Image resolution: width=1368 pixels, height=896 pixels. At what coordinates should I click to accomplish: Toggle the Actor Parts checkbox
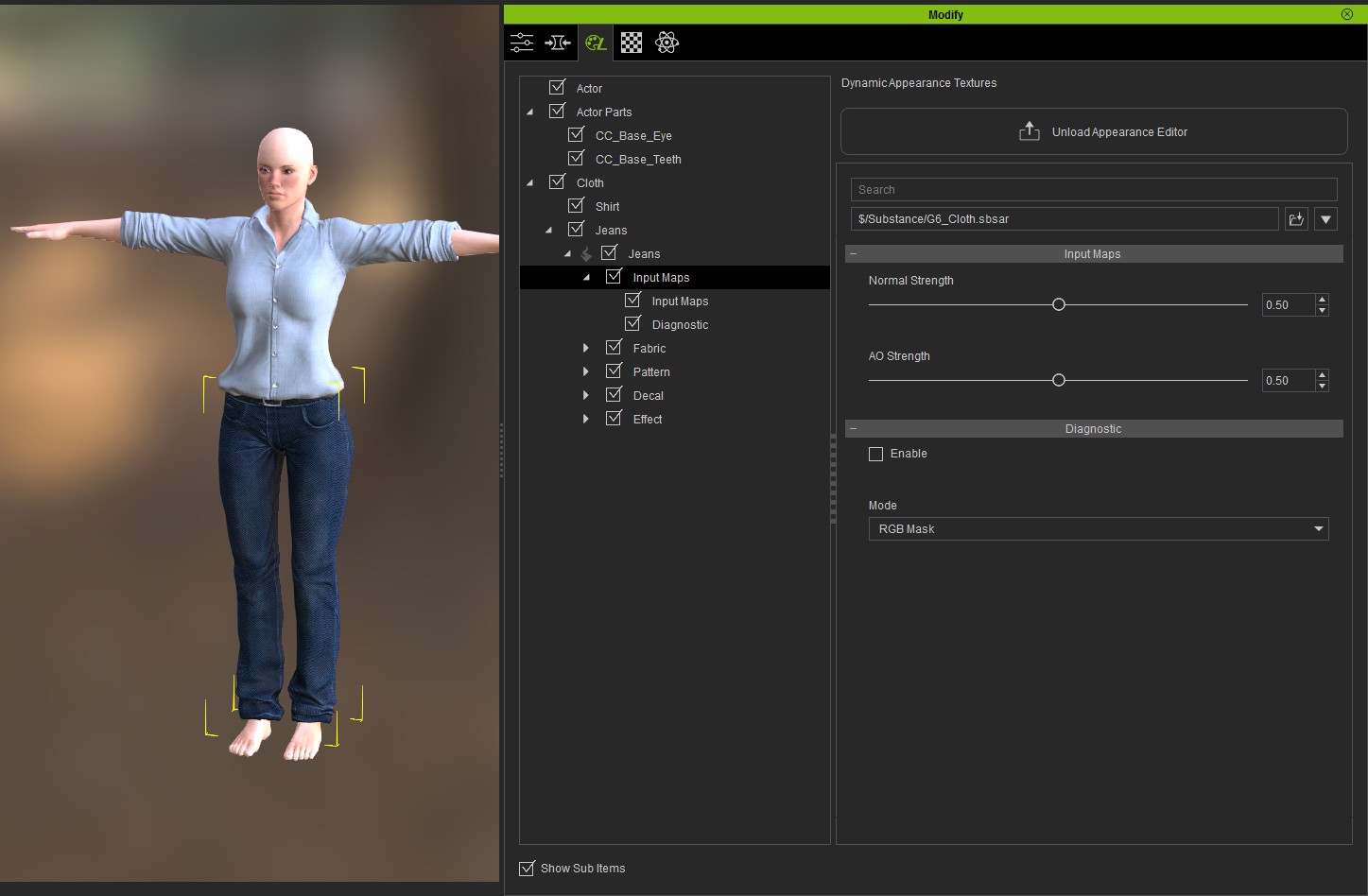558,112
